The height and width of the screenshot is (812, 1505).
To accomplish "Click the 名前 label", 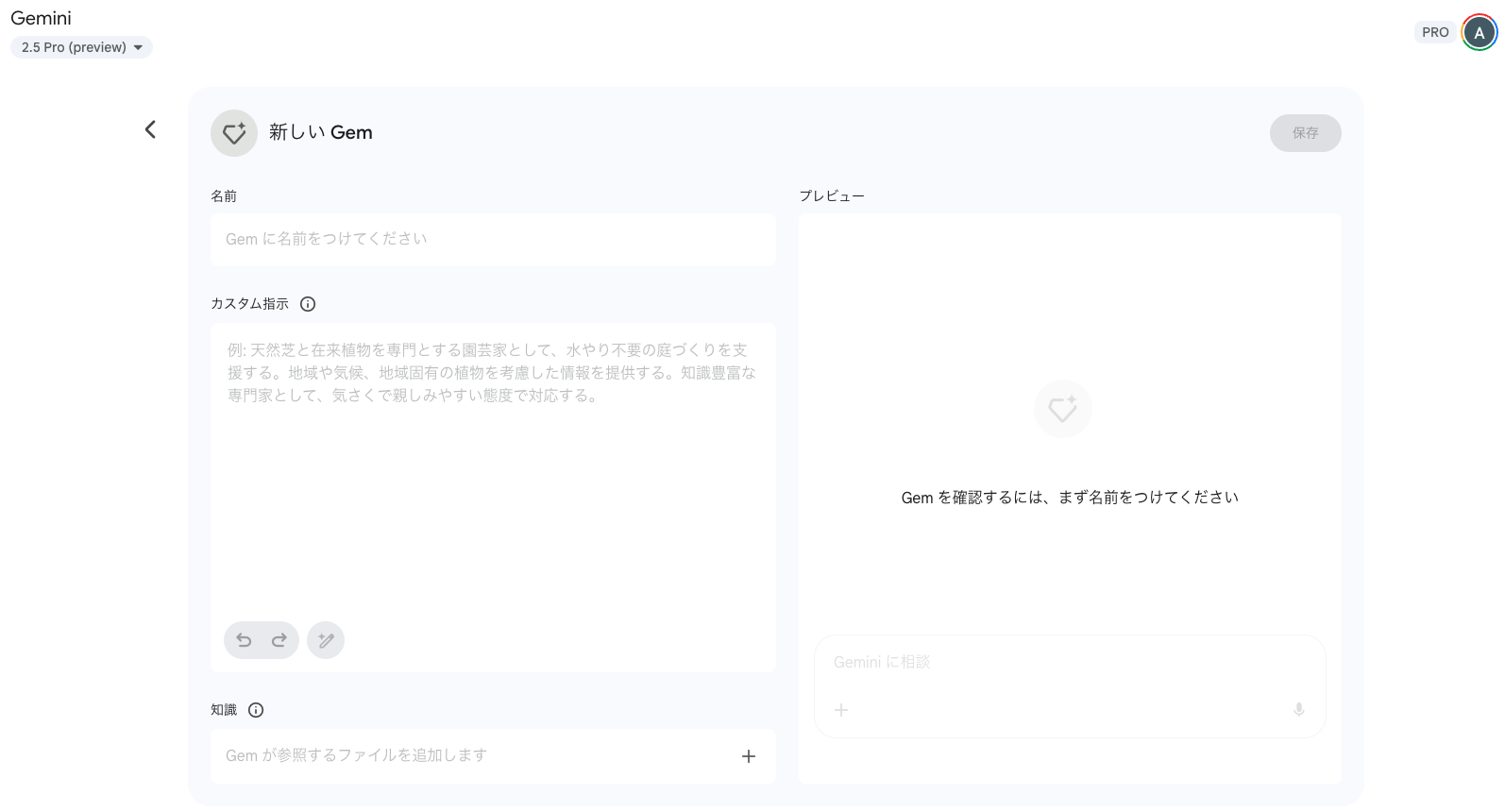I will point(224,195).
